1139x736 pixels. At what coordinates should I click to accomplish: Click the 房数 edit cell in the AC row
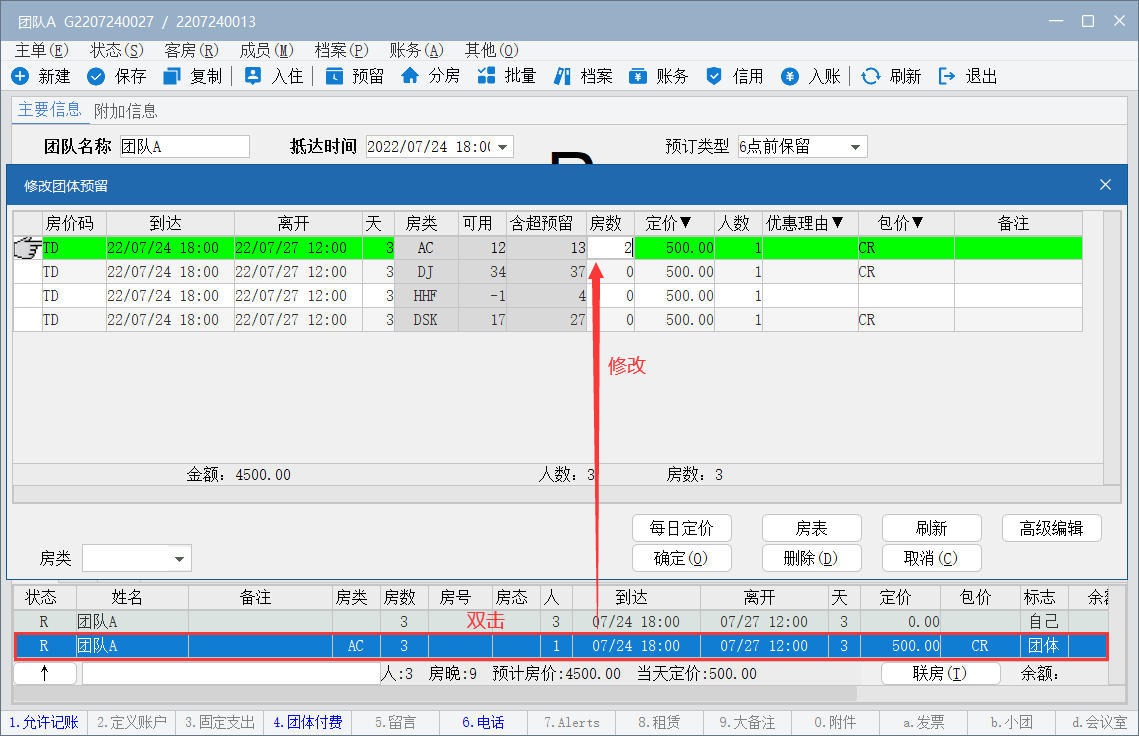[x=610, y=248]
